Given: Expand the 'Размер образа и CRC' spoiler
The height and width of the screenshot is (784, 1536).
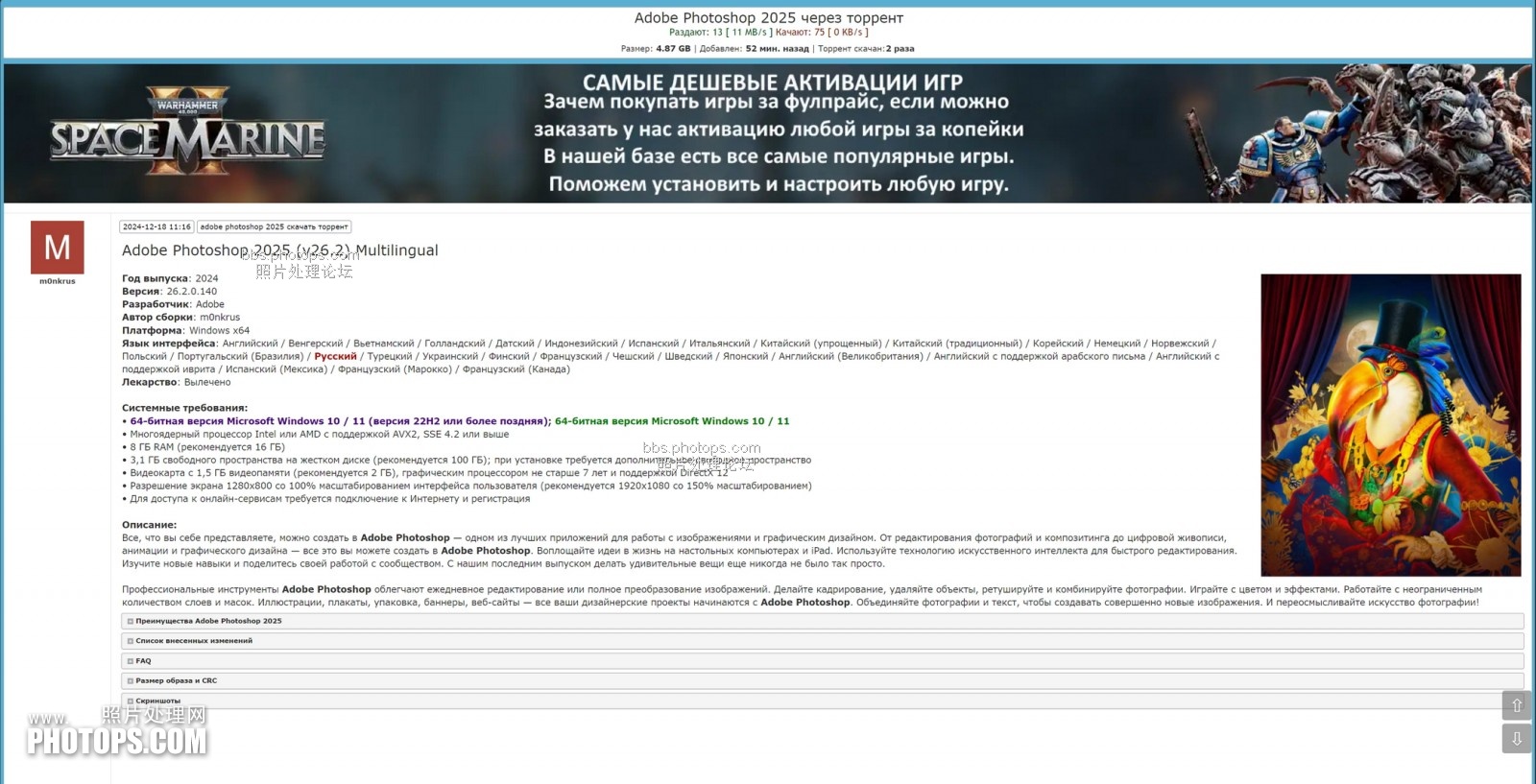Looking at the screenshot, I should (822, 680).
